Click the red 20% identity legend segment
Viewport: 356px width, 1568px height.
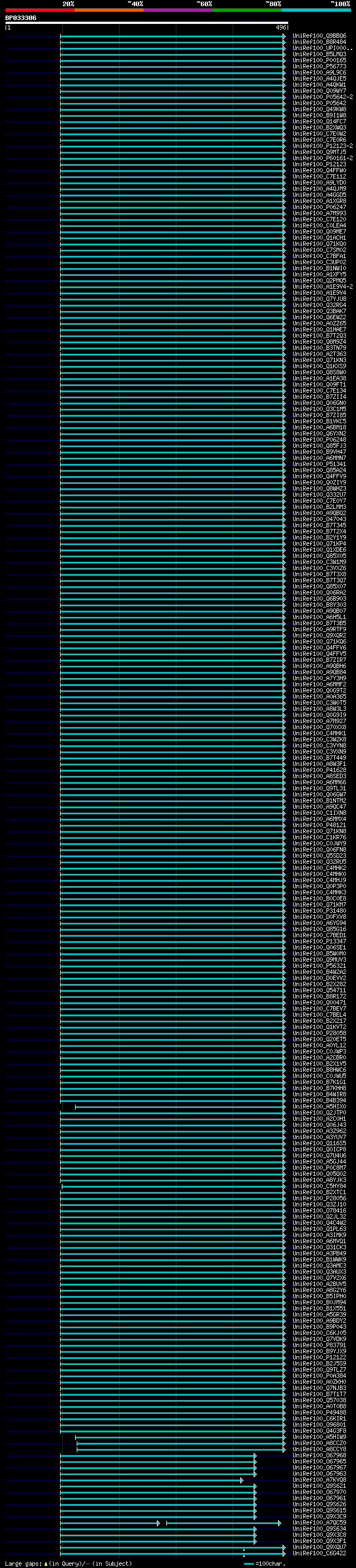(40, 10)
